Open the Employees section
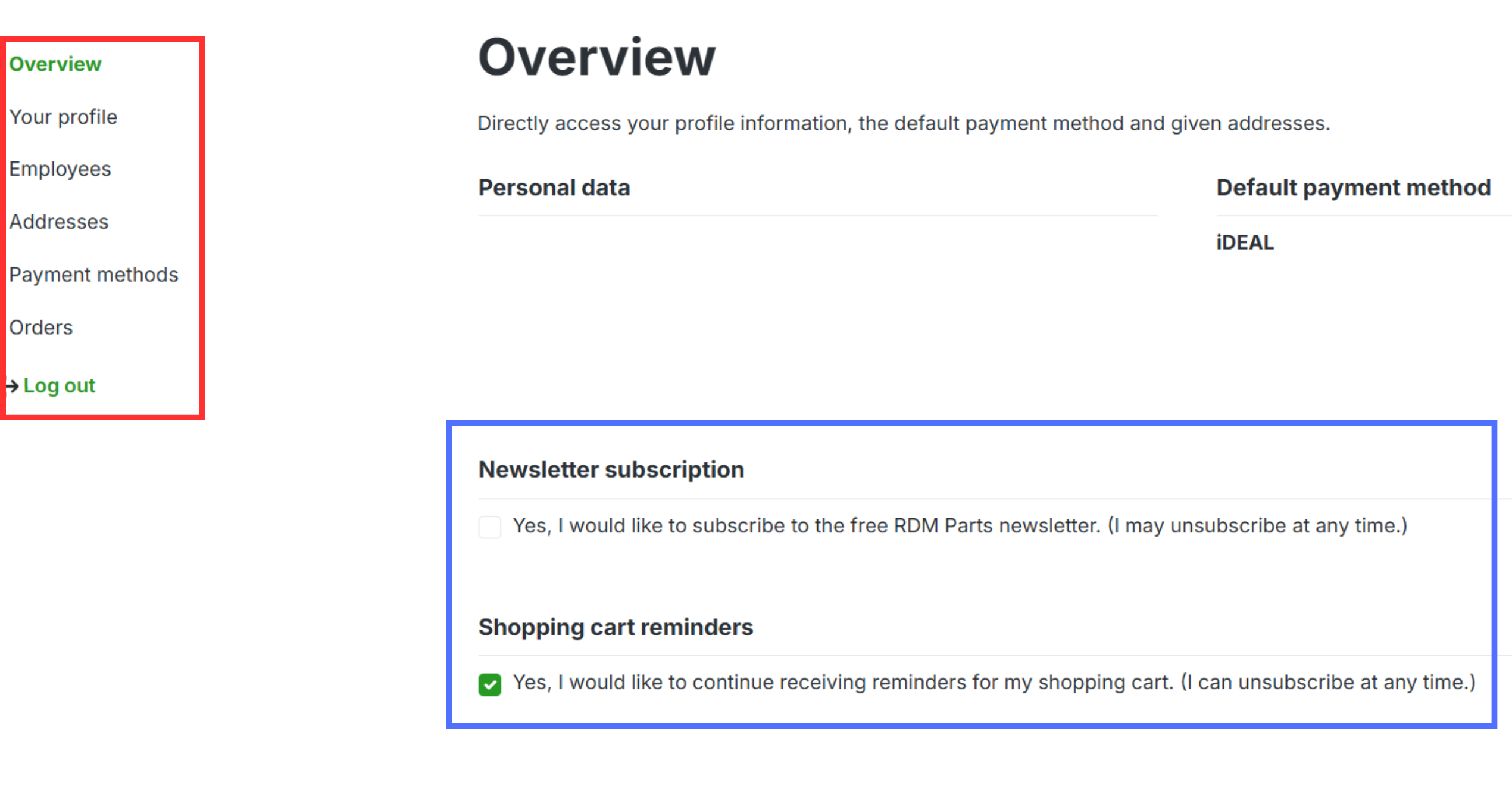This screenshot has height=810, width=1512. [60, 170]
